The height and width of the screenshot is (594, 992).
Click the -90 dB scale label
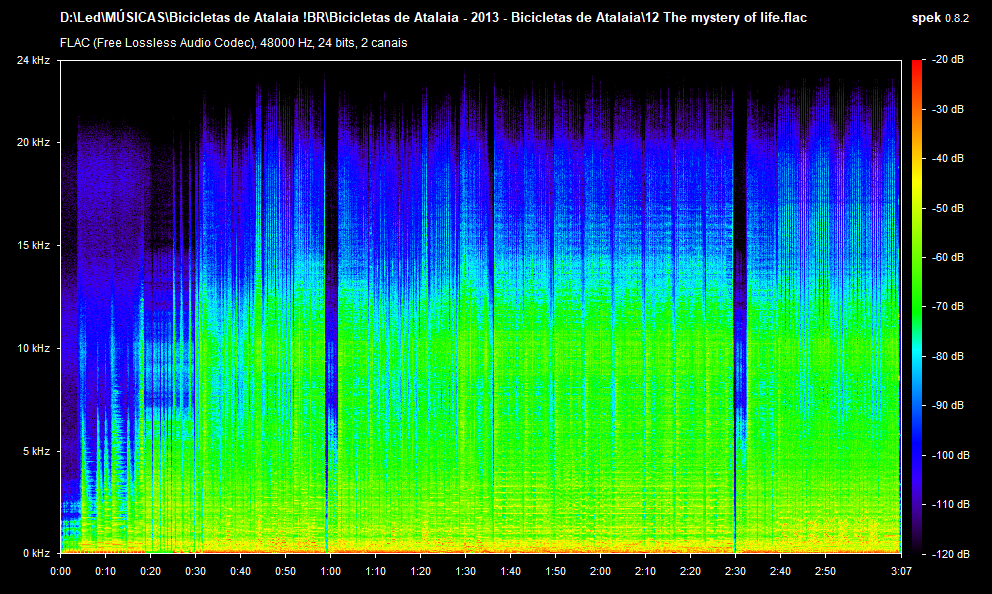click(948, 405)
